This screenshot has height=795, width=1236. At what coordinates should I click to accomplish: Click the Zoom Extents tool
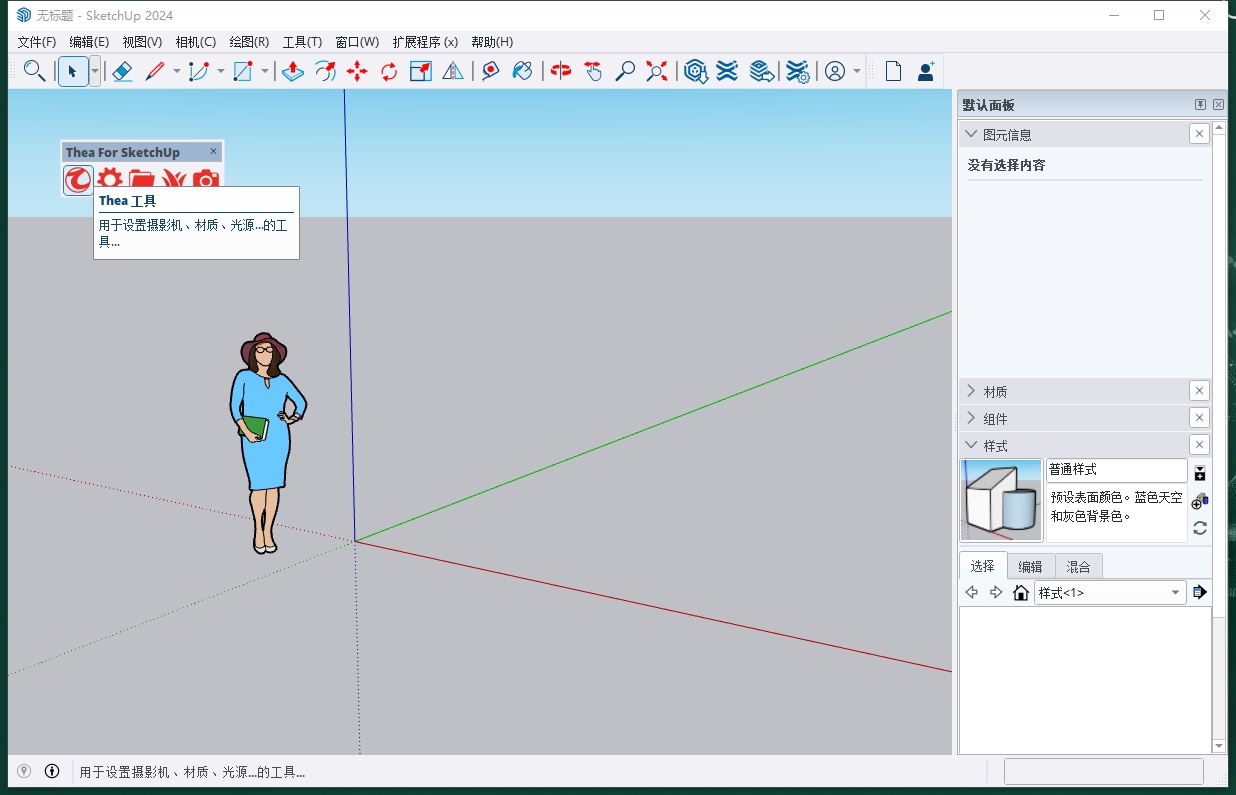pos(657,71)
